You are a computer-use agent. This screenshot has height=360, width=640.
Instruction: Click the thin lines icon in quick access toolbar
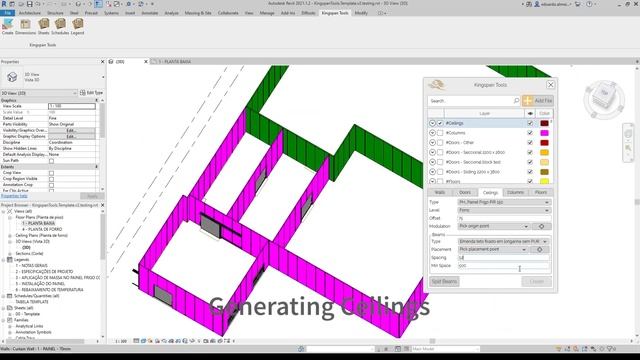tap(99, 4)
